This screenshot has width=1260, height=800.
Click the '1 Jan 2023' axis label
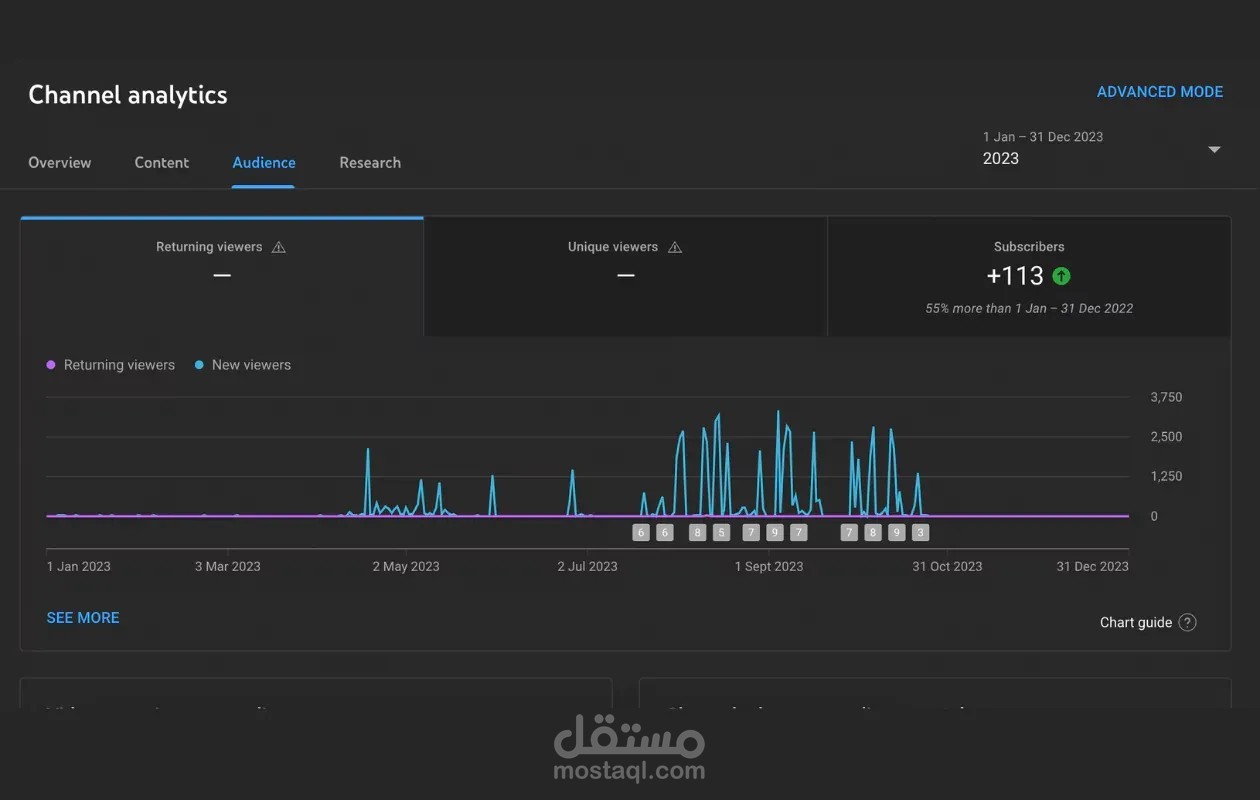tap(79, 566)
